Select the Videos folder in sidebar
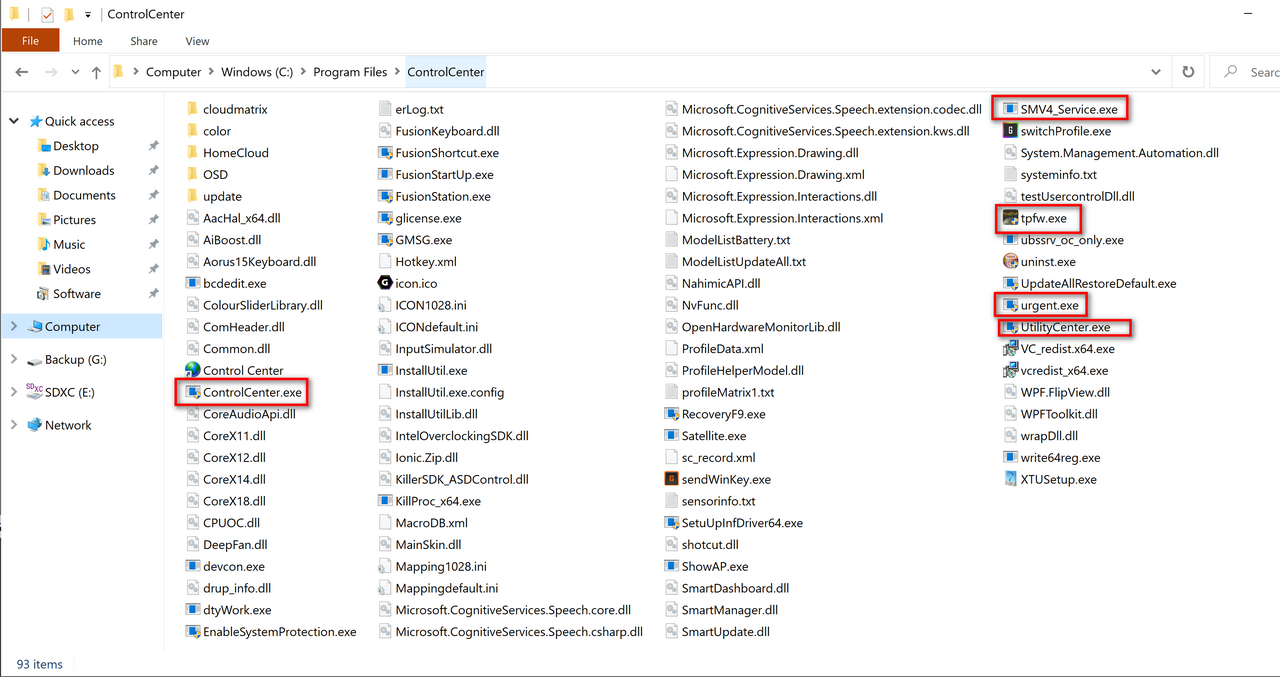Viewport: 1280px width, 677px height. [71, 269]
